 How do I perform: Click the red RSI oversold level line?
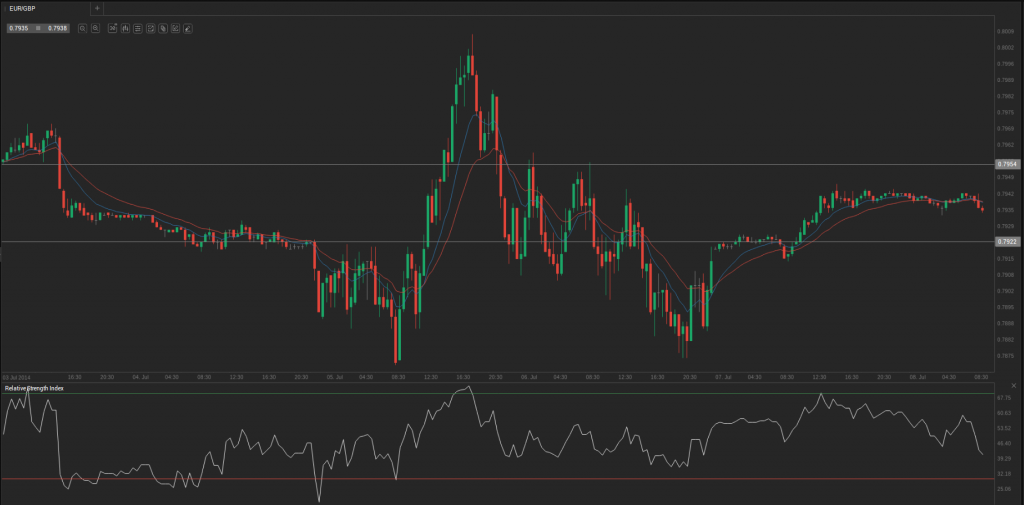500,479
